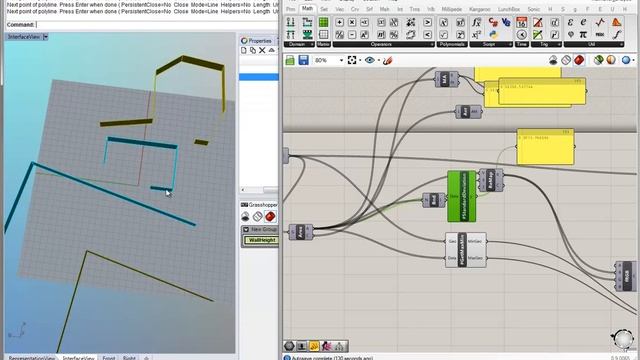
Task: Click the Delete X icon in Properties panel
Action: (262, 51)
